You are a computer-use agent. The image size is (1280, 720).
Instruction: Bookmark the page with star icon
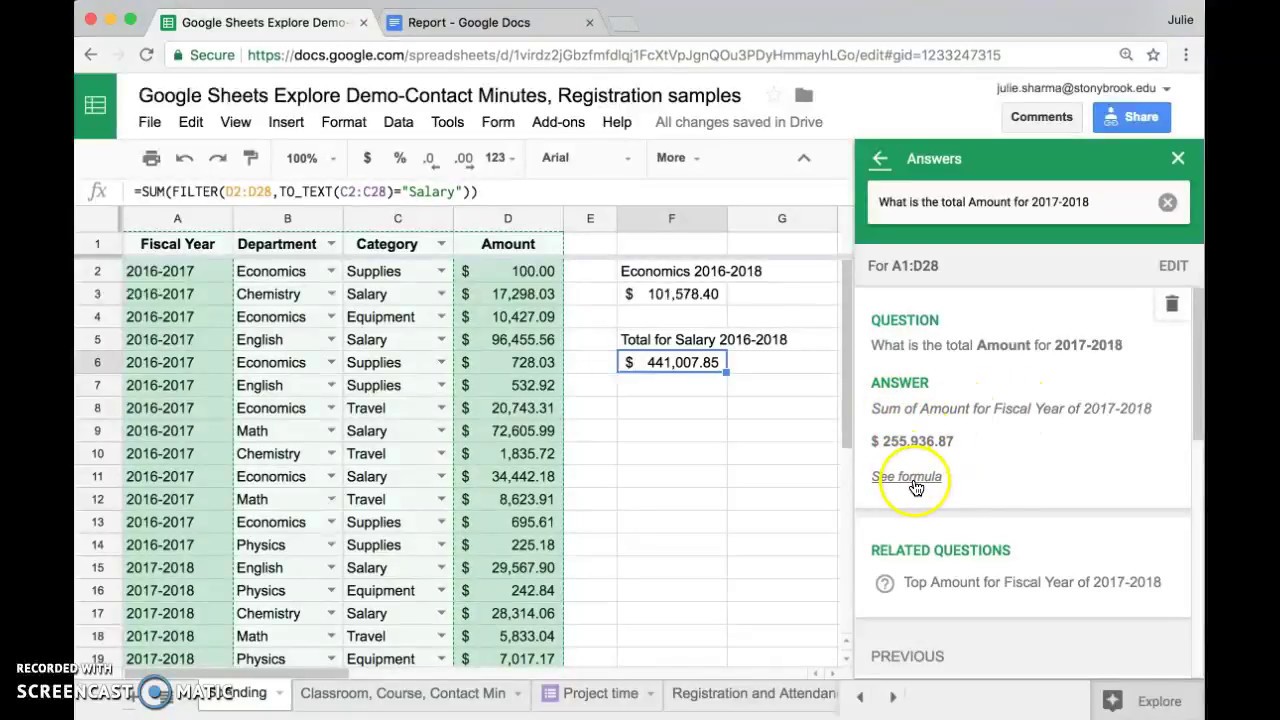1153,55
